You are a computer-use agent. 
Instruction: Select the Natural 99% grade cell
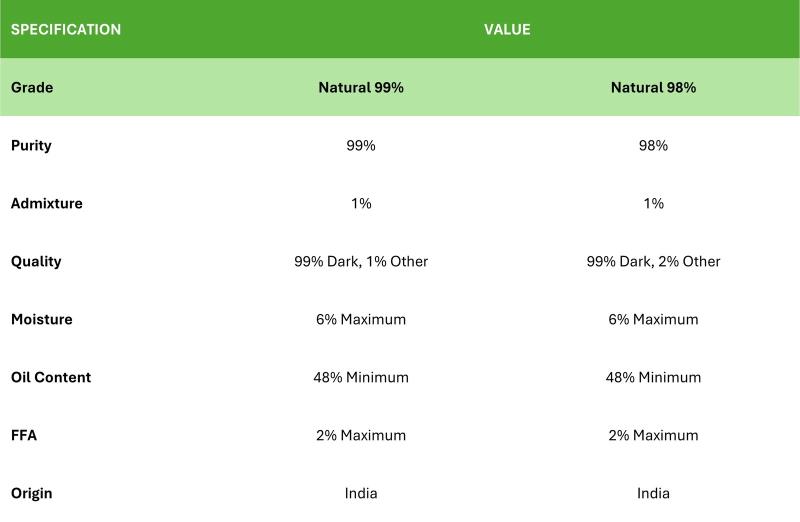tap(361, 87)
